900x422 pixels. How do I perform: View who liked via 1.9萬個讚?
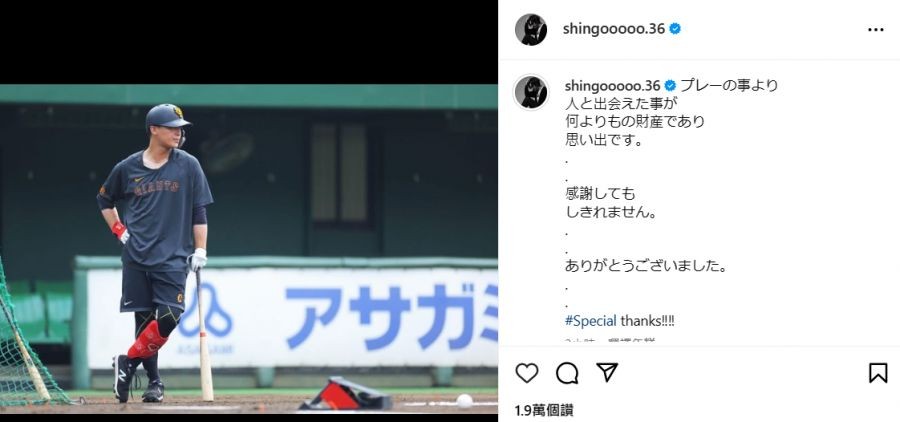pyautogui.click(x=544, y=411)
